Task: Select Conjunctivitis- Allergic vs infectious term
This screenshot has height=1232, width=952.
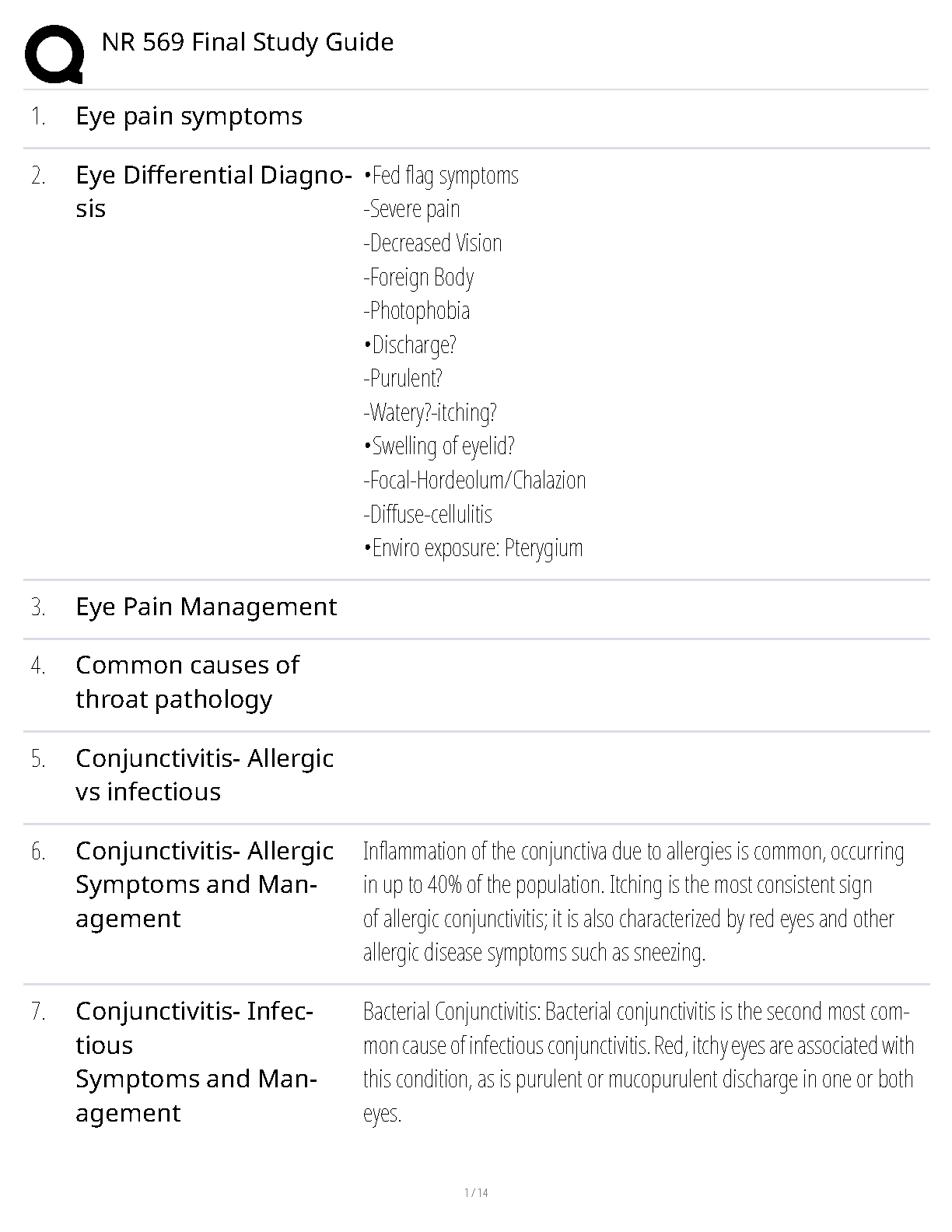Action: coord(205,775)
